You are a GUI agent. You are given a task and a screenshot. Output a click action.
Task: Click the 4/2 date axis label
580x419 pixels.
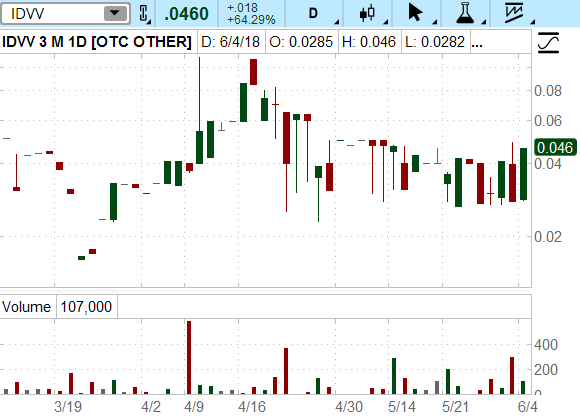click(x=151, y=407)
